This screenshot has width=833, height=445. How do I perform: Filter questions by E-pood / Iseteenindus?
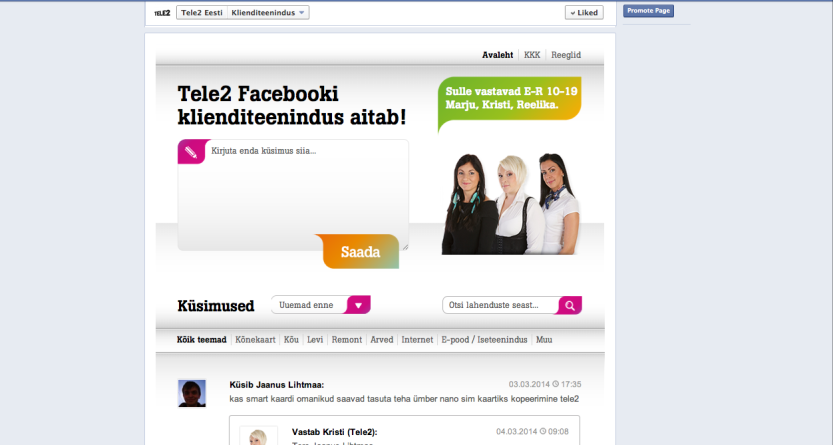[x=484, y=340]
